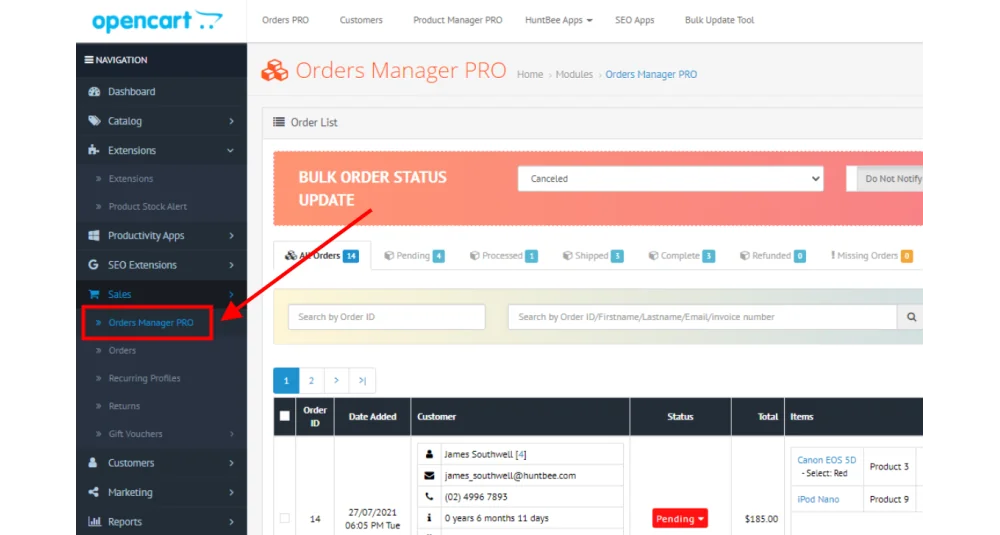1000x535 pixels.
Task: Focus the Search by Order ID field
Action: coord(386,317)
